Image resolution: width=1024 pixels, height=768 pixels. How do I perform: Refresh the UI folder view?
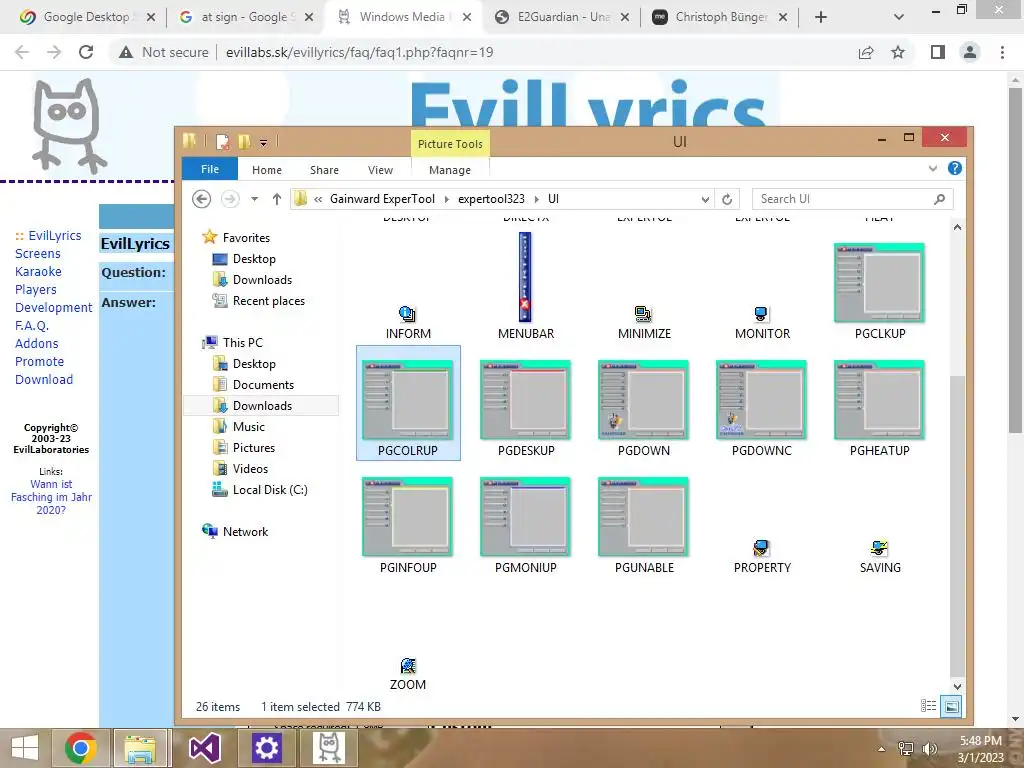coord(727,199)
